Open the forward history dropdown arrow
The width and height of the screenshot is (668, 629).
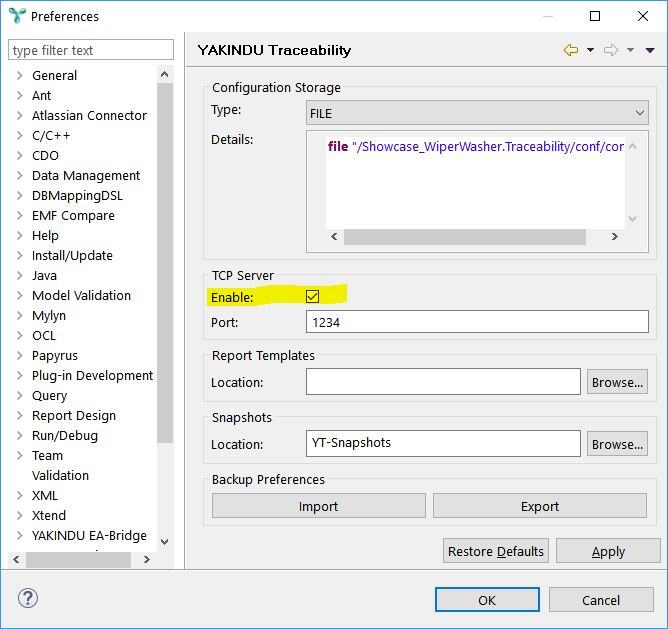[x=631, y=50]
